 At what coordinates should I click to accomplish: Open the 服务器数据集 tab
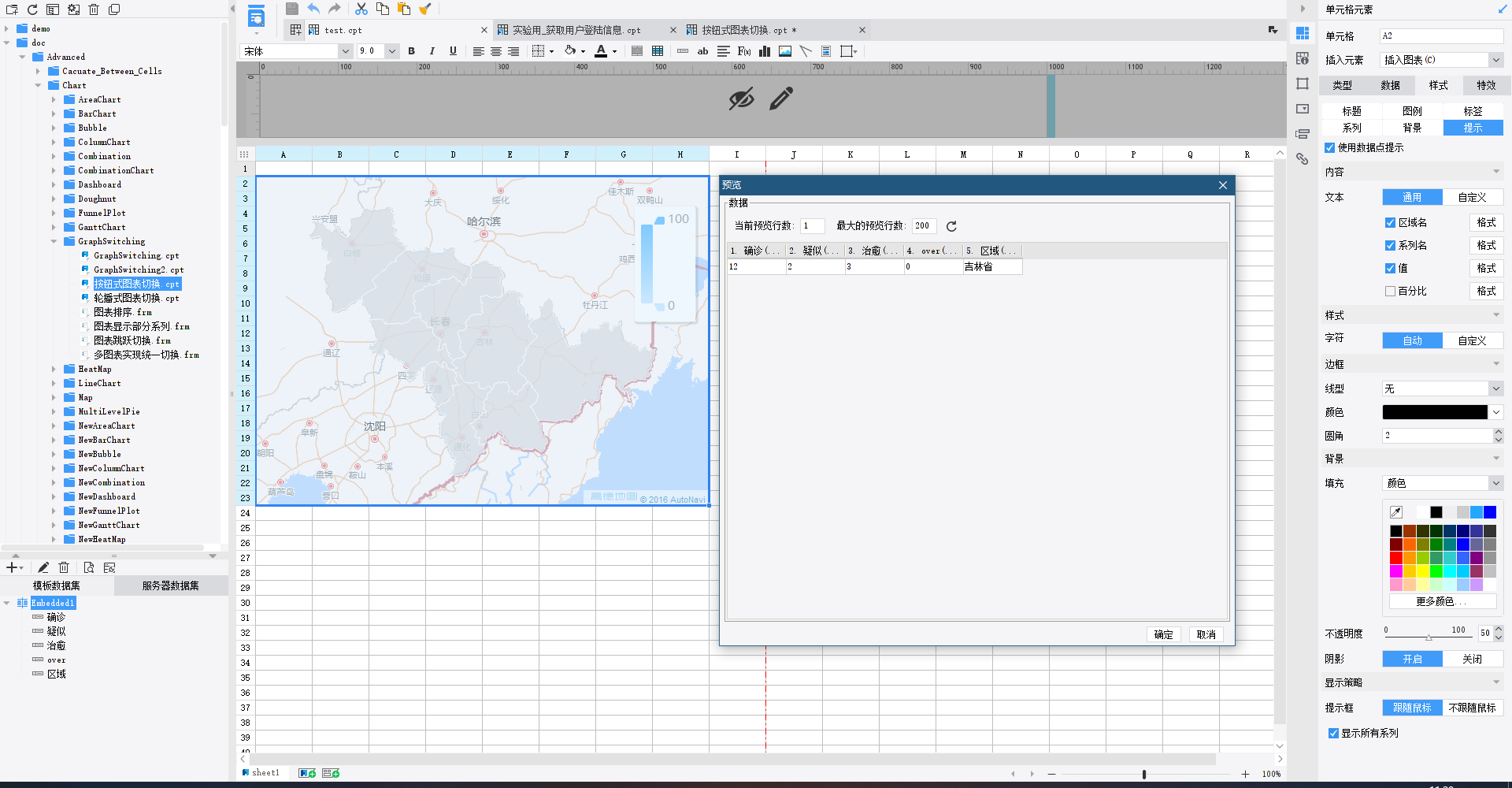tap(171, 585)
